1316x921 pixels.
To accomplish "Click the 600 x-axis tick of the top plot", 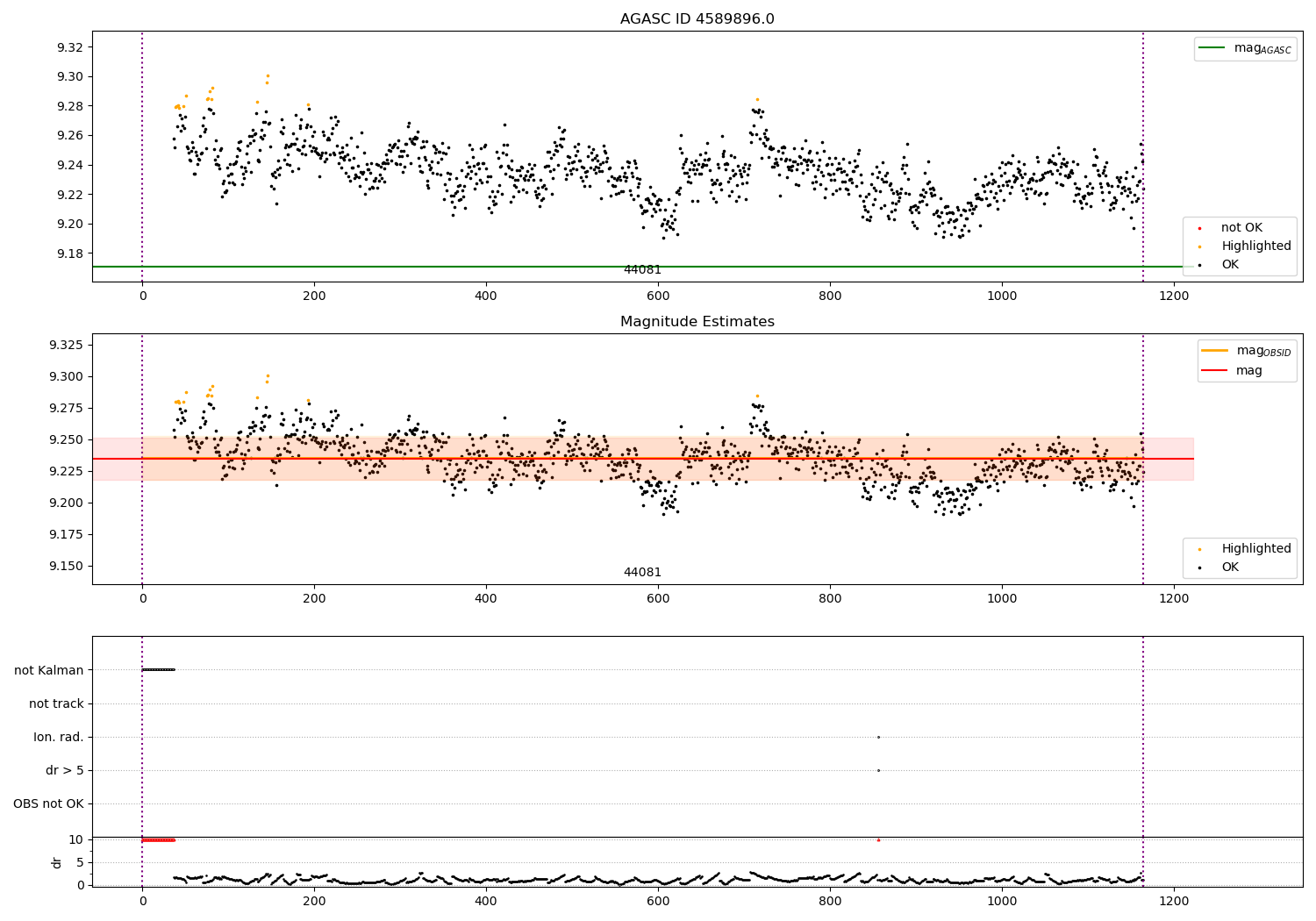I will [658, 296].
